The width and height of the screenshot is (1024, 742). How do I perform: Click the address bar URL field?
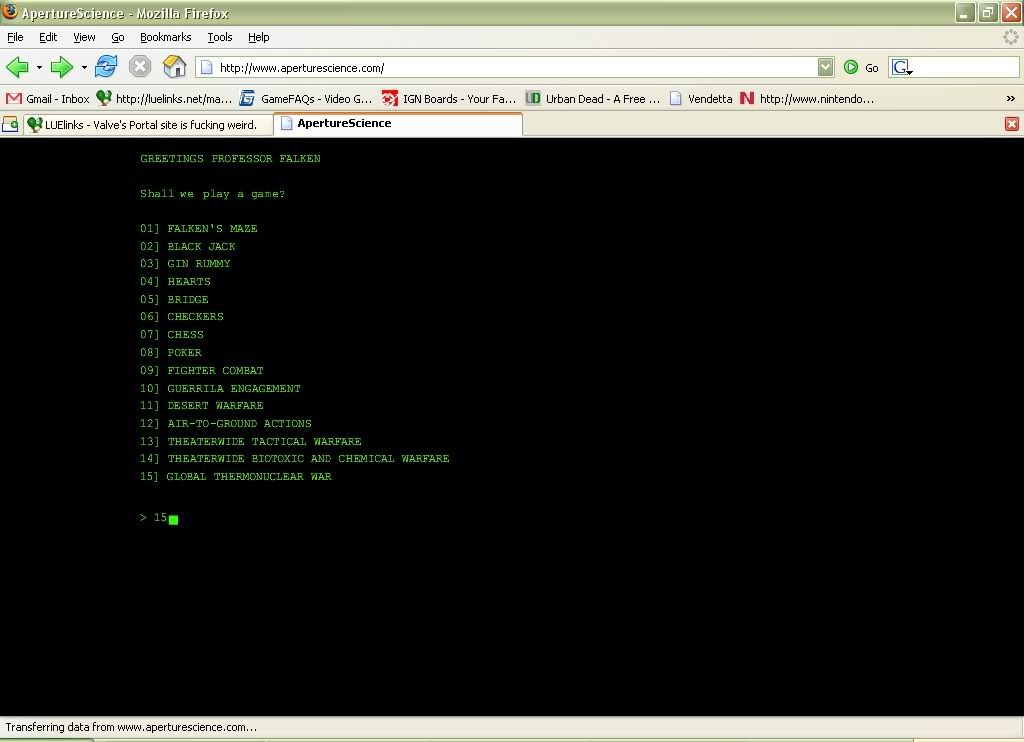515,67
